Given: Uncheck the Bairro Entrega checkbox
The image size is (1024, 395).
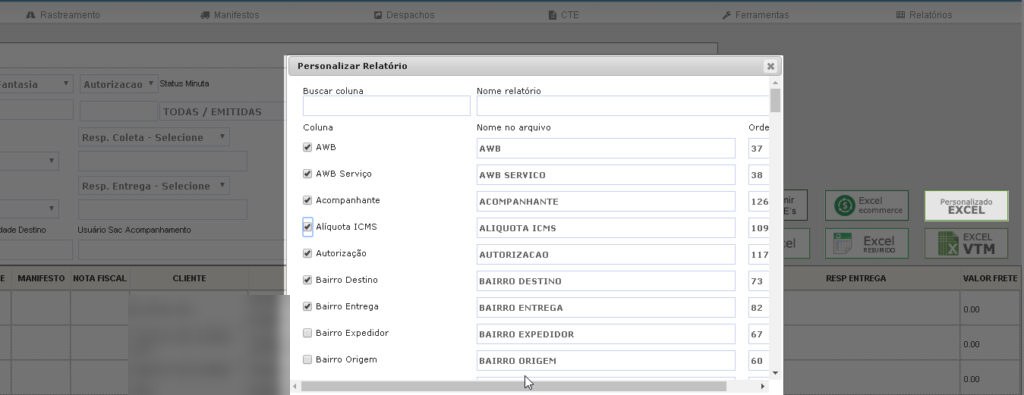Looking at the screenshot, I should click(307, 306).
